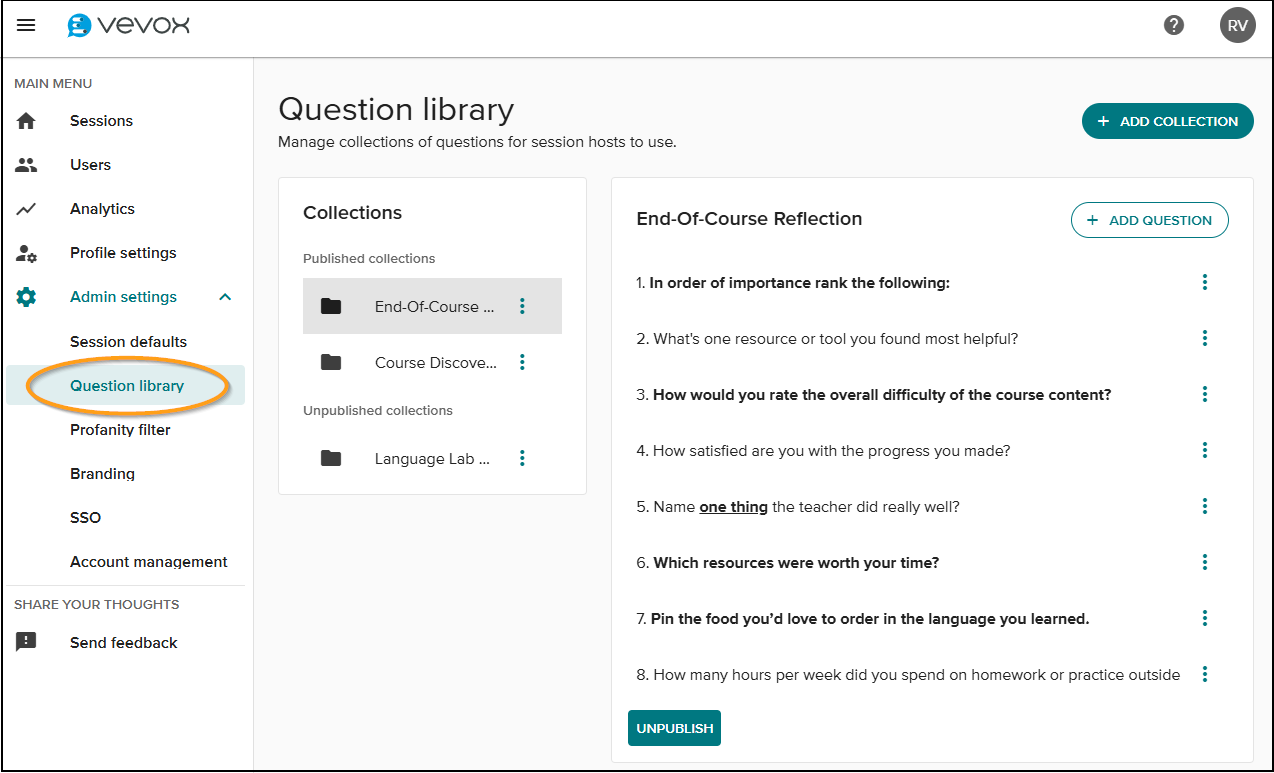Select question about most helpful resource or tool
Screen dimensions: 1274x773
click(x=827, y=339)
